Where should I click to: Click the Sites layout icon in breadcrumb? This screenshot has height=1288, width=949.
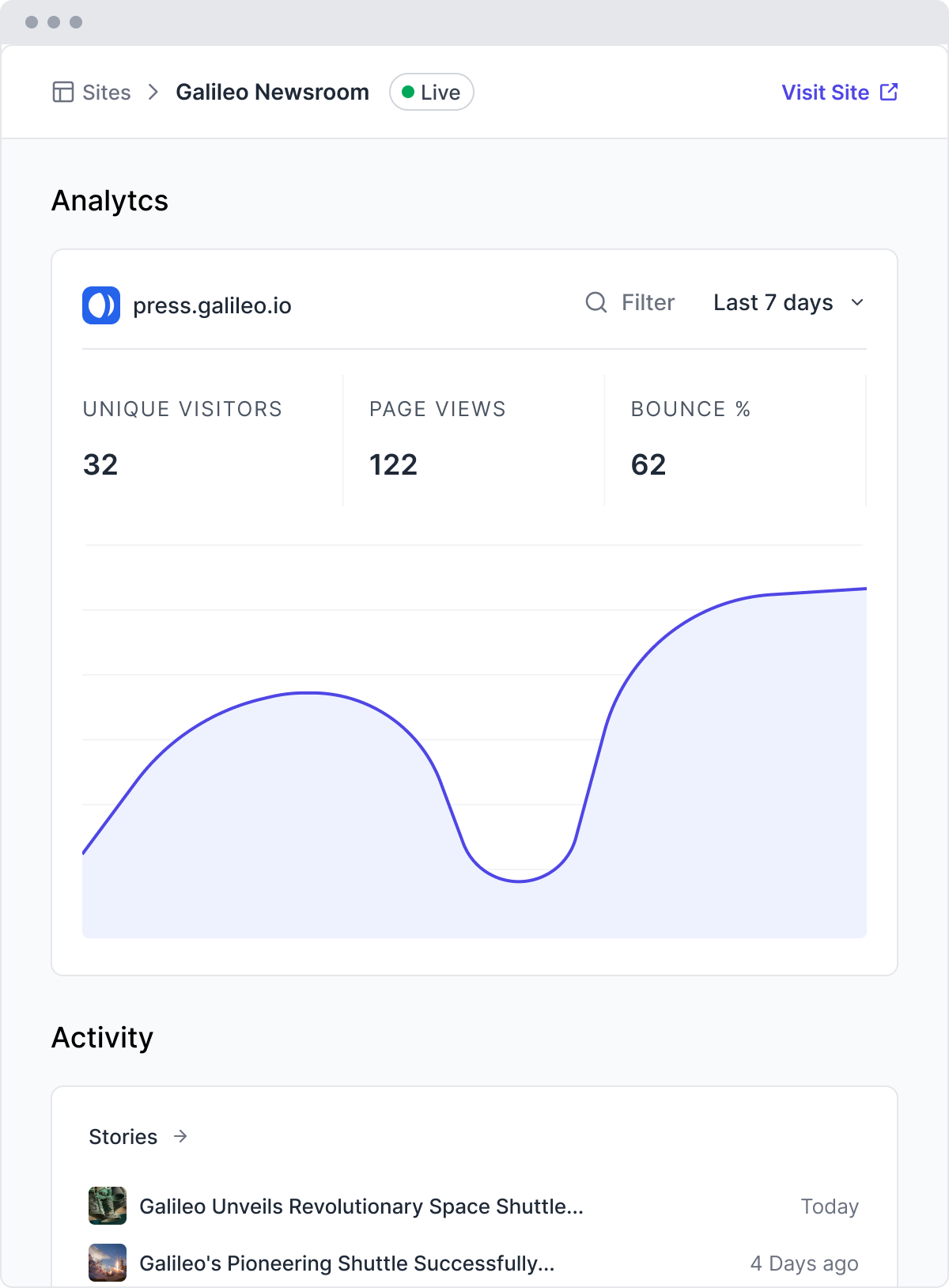click(x=62, y=93)
